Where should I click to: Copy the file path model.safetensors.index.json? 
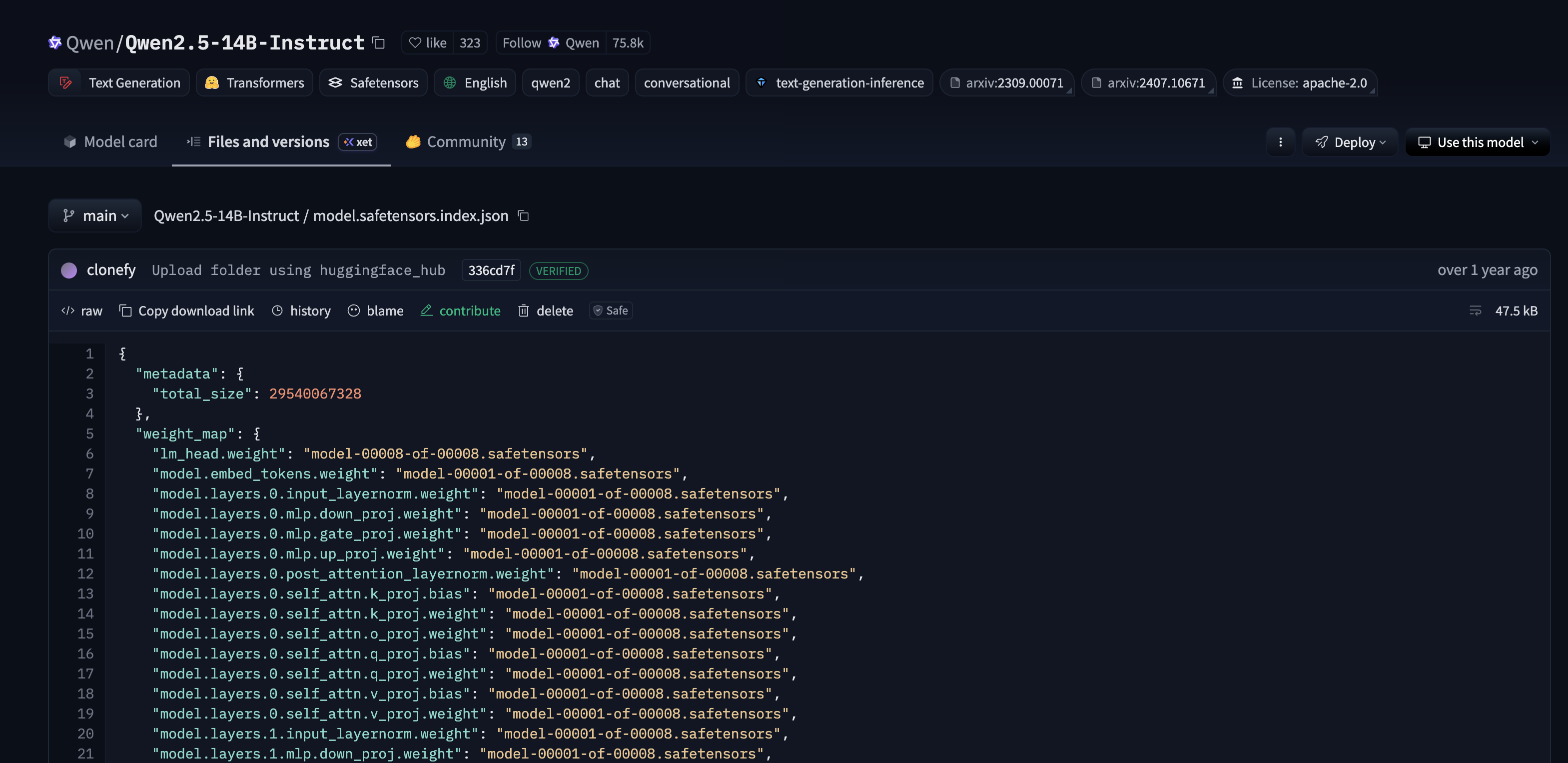[523, 215]
